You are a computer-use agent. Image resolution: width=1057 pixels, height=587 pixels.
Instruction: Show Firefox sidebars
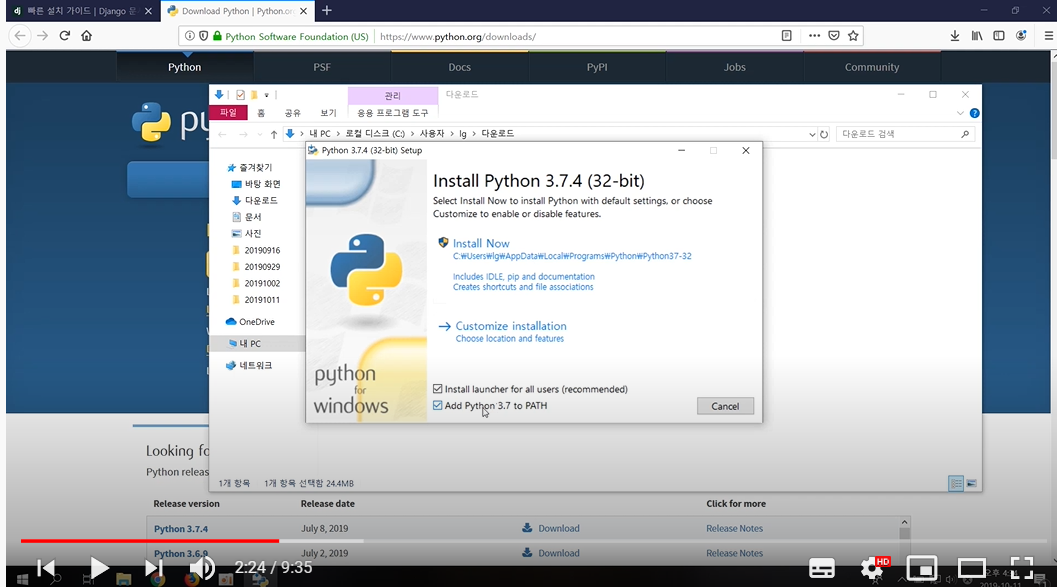pos(999,36)
